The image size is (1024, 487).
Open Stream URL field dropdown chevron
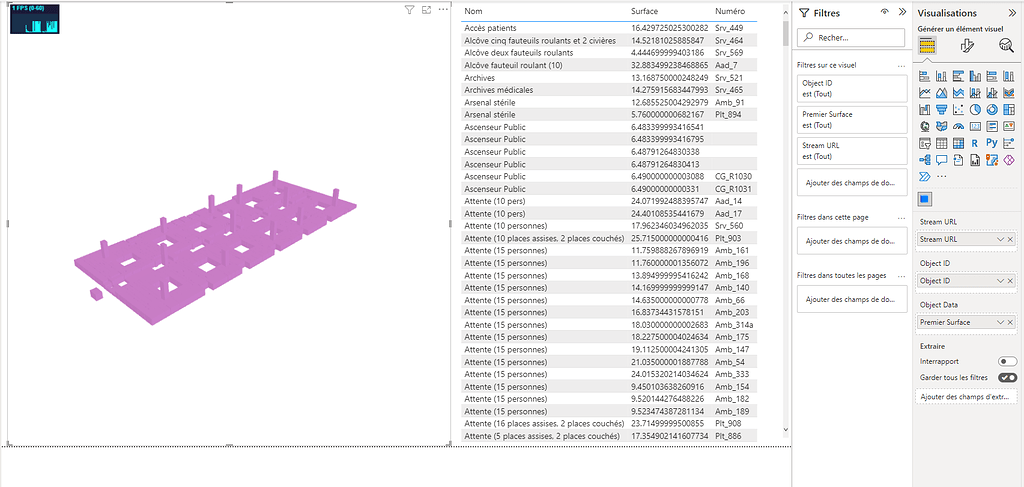tap(1000, 240)
